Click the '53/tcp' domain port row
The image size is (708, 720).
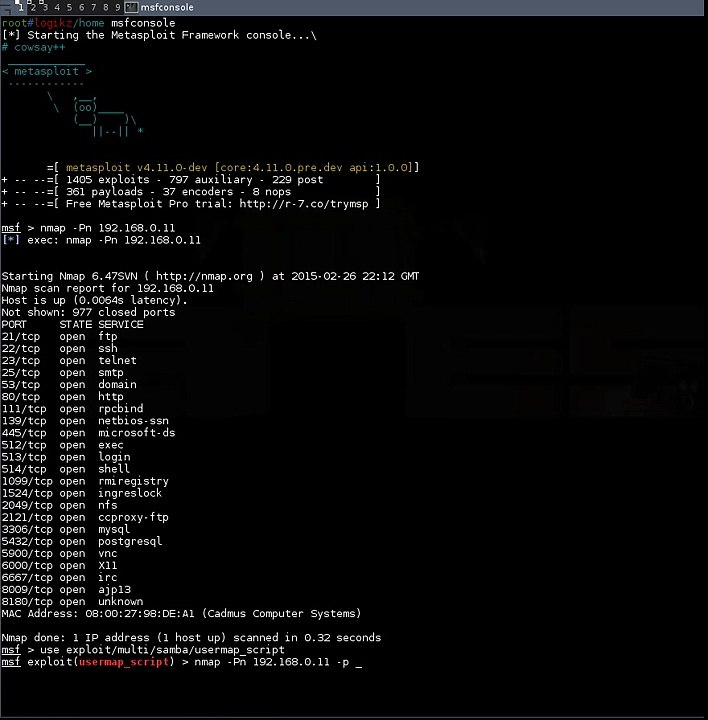[69, 385]
